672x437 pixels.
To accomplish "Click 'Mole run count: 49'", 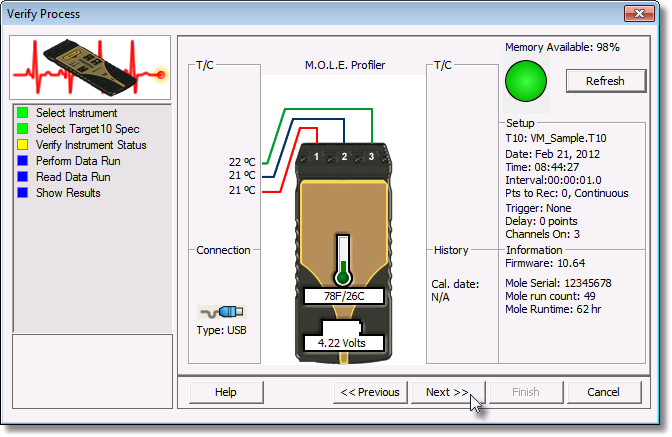I will coord(550,296).
